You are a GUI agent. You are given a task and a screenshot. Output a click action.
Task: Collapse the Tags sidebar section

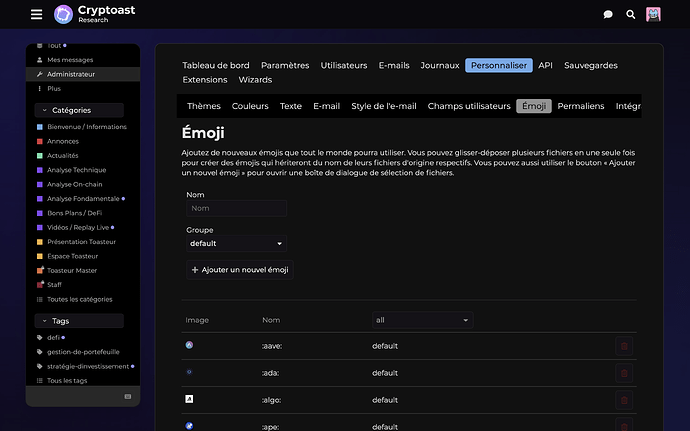click(x=79, y=321)
